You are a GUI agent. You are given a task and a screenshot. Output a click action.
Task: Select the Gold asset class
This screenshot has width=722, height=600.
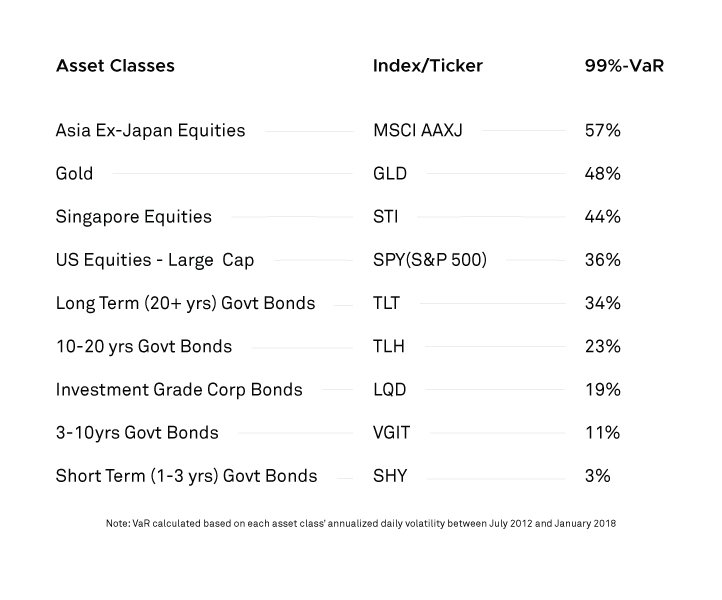[x=75, y=173]
